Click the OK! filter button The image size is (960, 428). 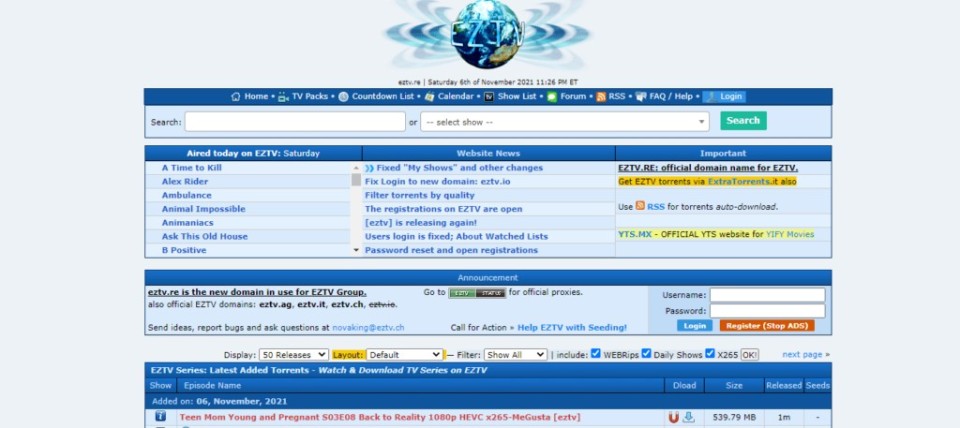click(x=749, y=355)
